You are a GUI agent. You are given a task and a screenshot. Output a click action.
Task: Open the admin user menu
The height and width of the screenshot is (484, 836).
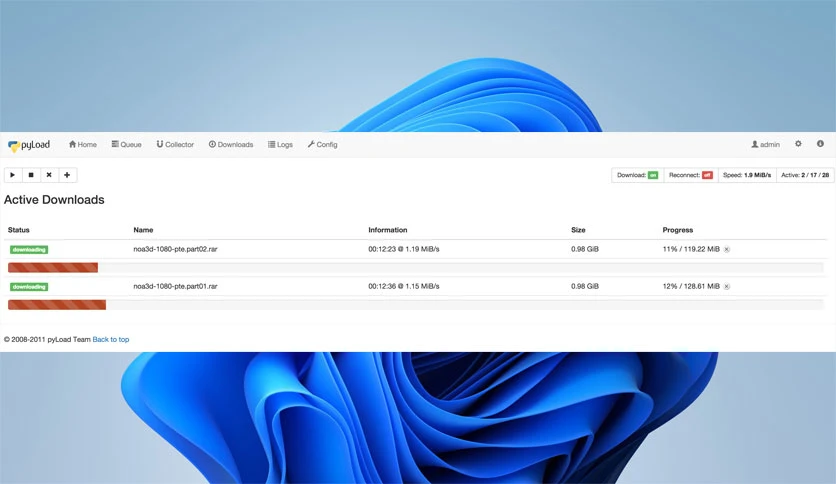(x=765, y=144)
